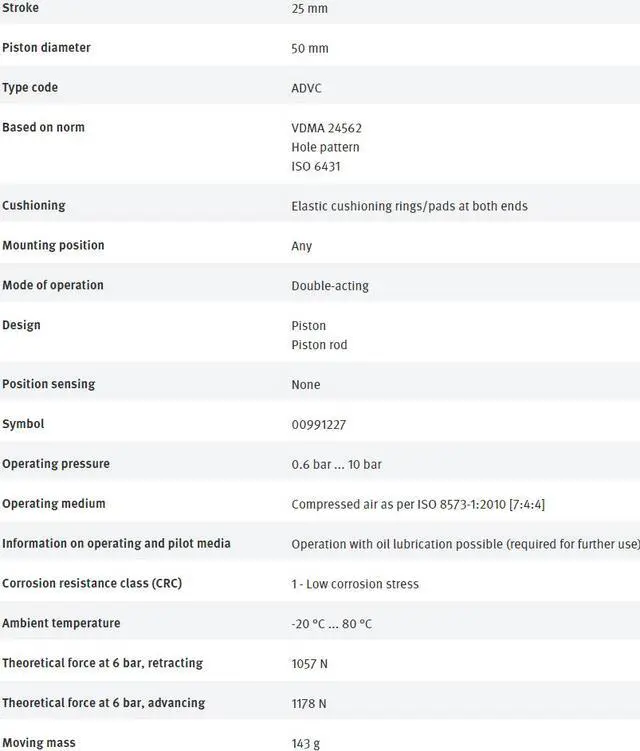
Task: Click the Piston rod design value
Action: click(319, 345)
